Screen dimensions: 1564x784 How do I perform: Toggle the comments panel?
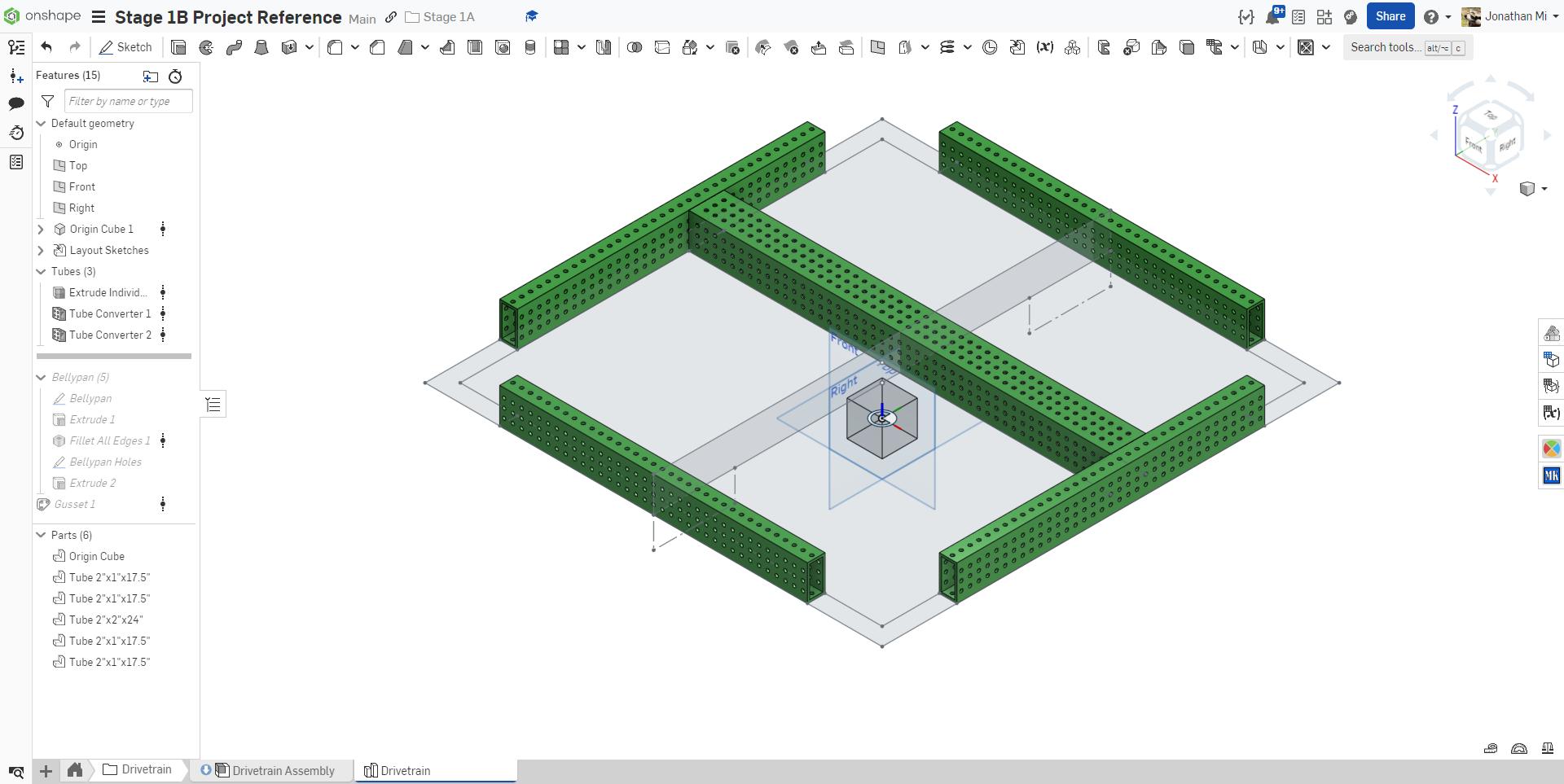[16, 103]
